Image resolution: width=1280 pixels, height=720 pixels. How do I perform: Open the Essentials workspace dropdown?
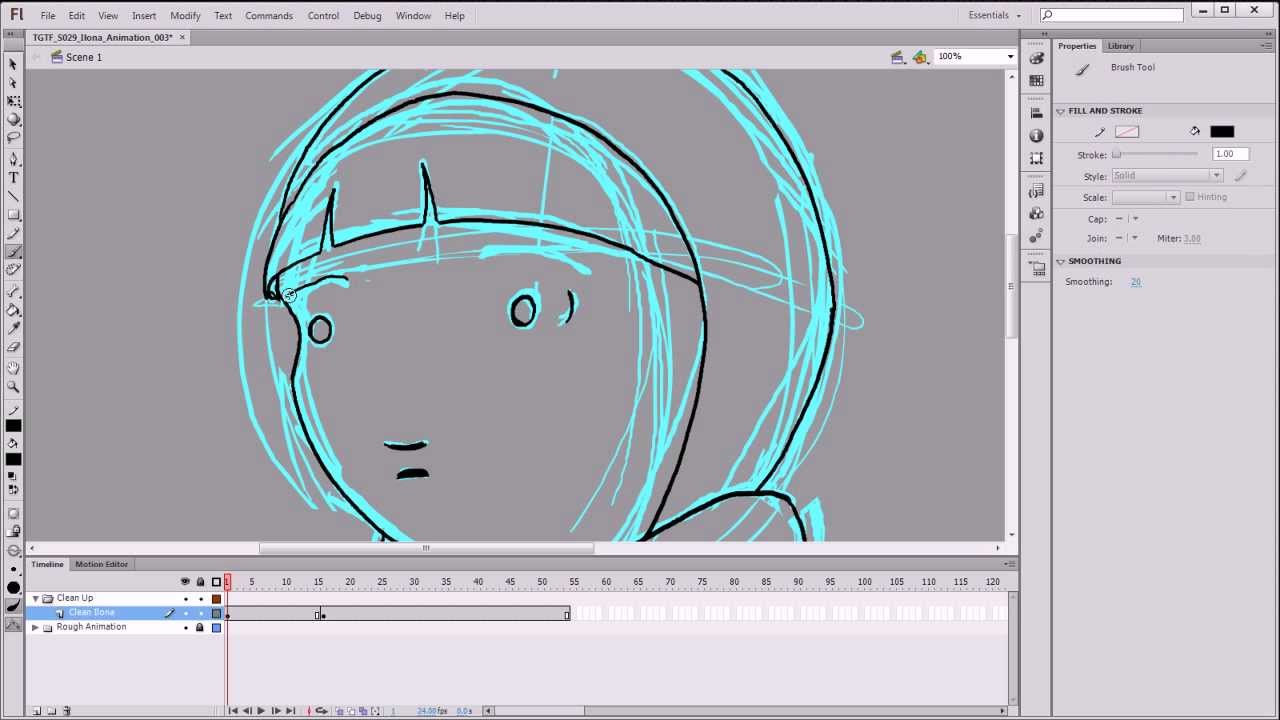tap(994, 15)
